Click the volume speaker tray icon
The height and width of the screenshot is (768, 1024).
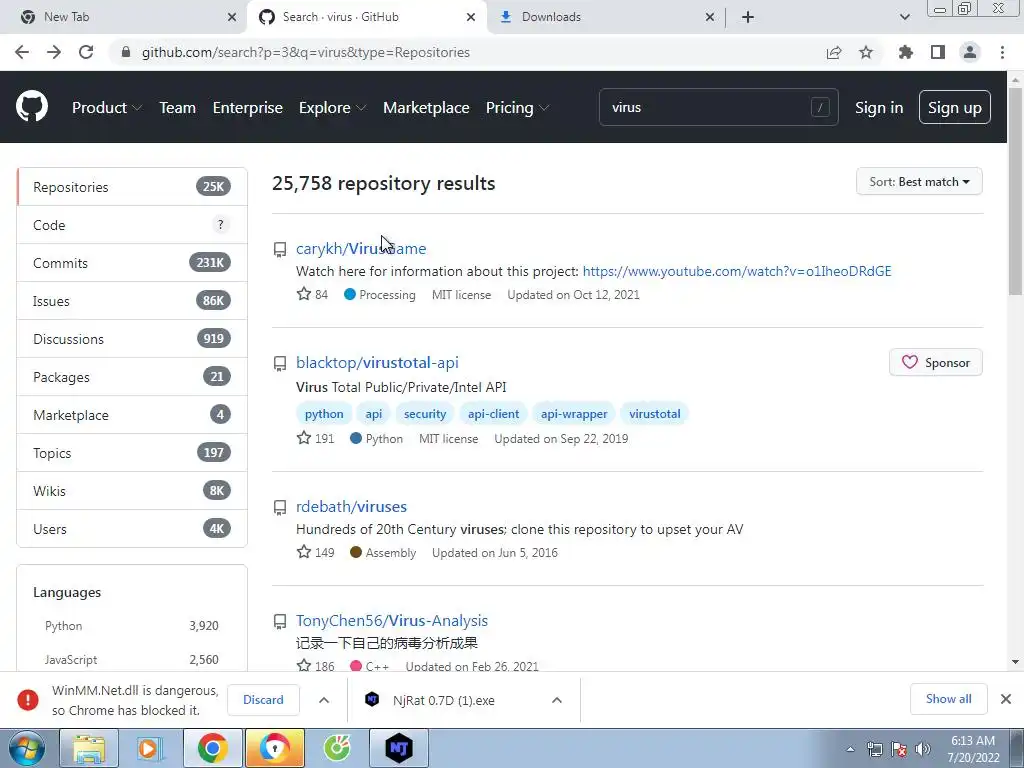click(x=922, y=749)
